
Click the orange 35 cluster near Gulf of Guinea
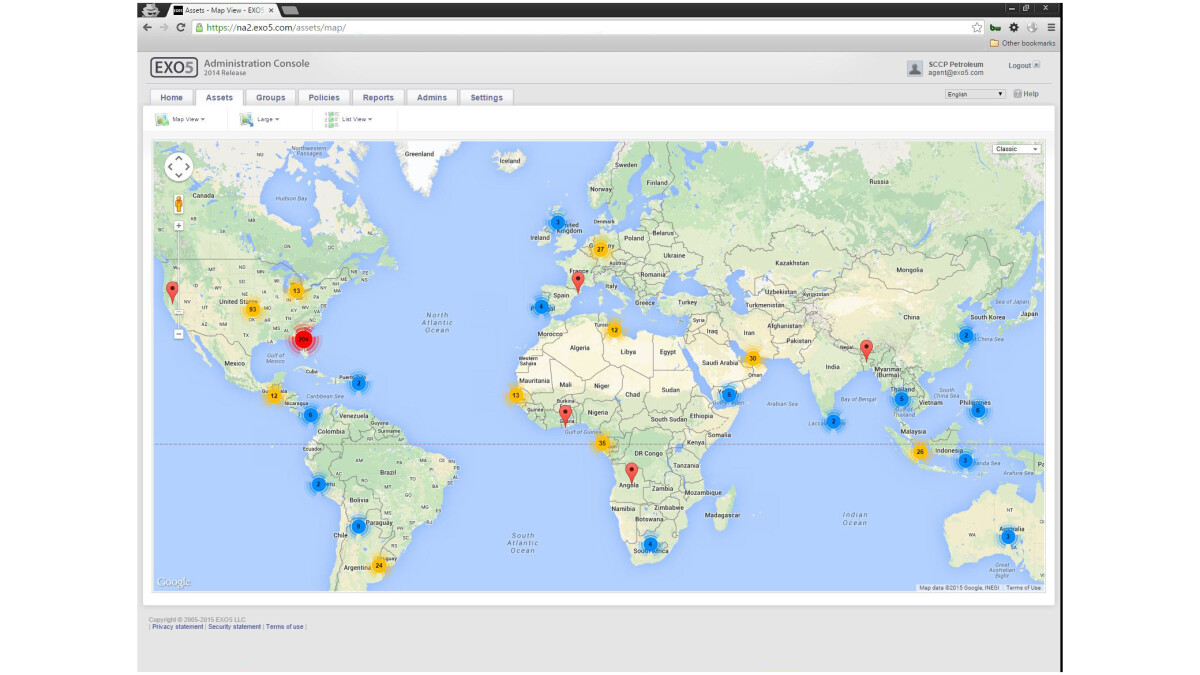click(602, 442)
